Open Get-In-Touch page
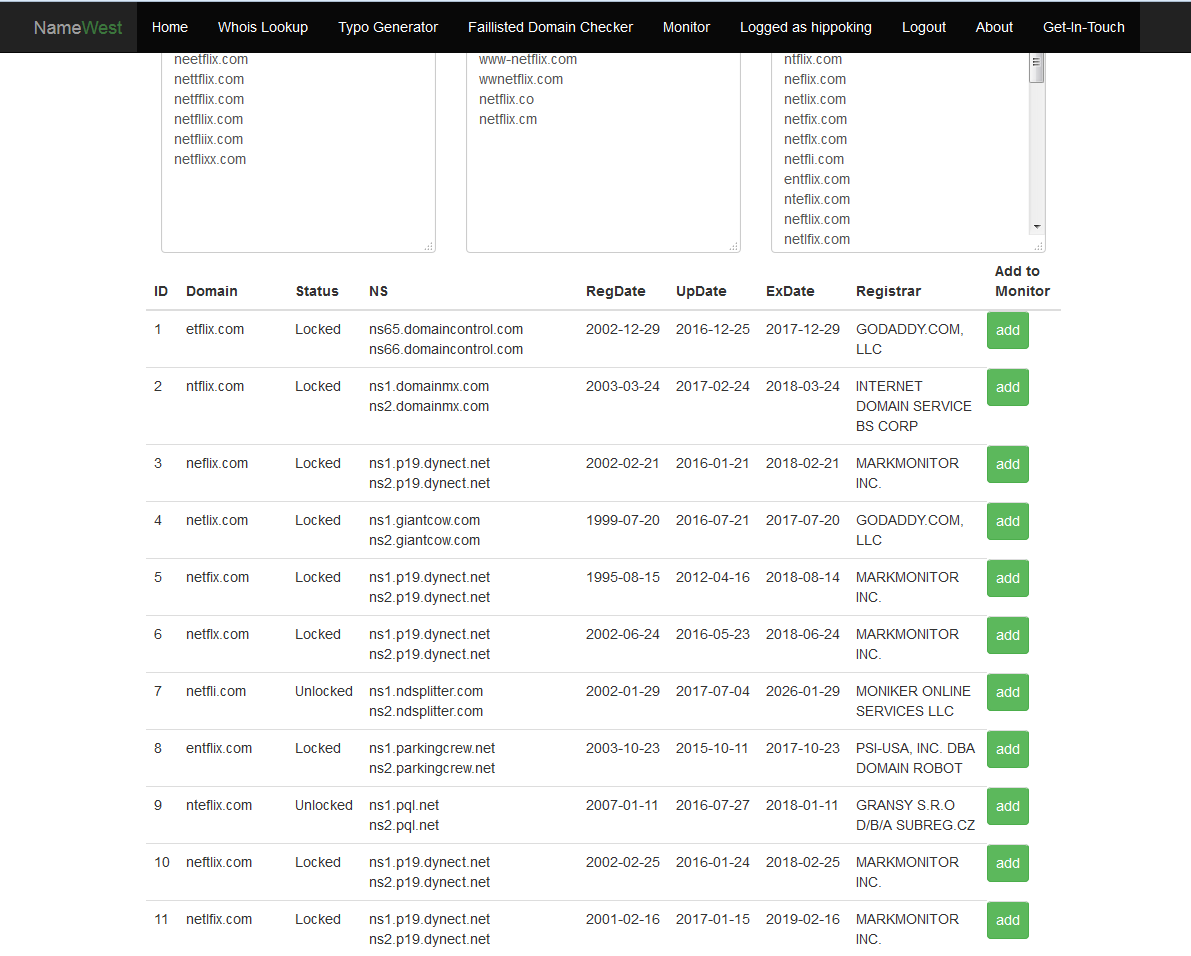Screen dimensions: 1191x956 [x=1084, y=27]
